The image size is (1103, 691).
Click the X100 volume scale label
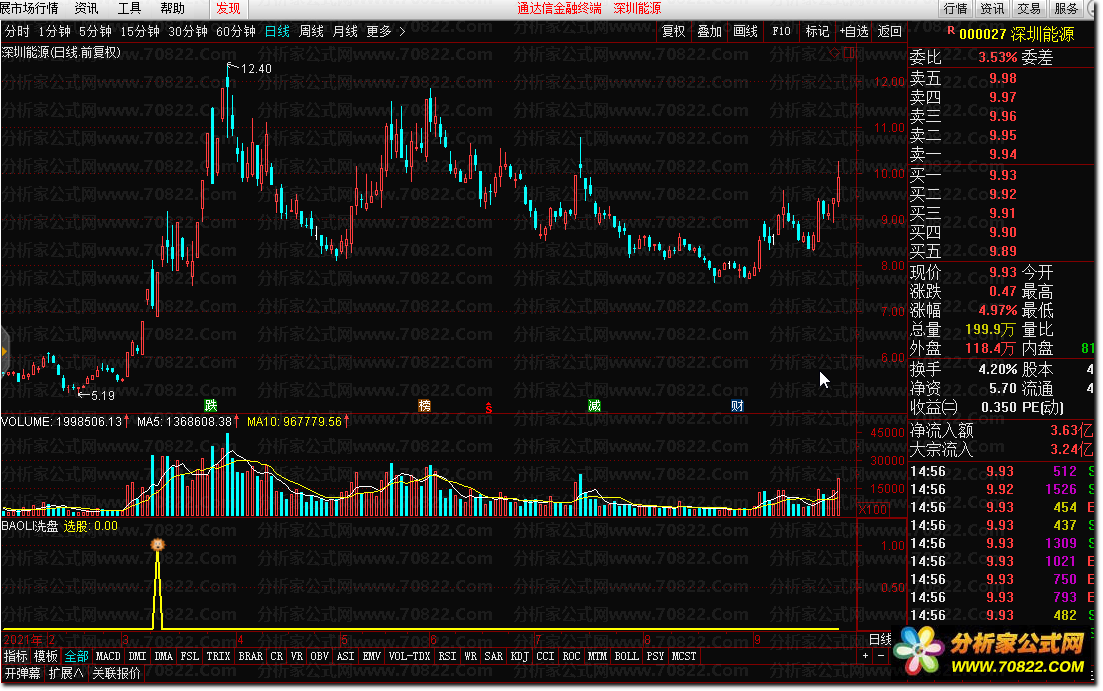(874, 509)
